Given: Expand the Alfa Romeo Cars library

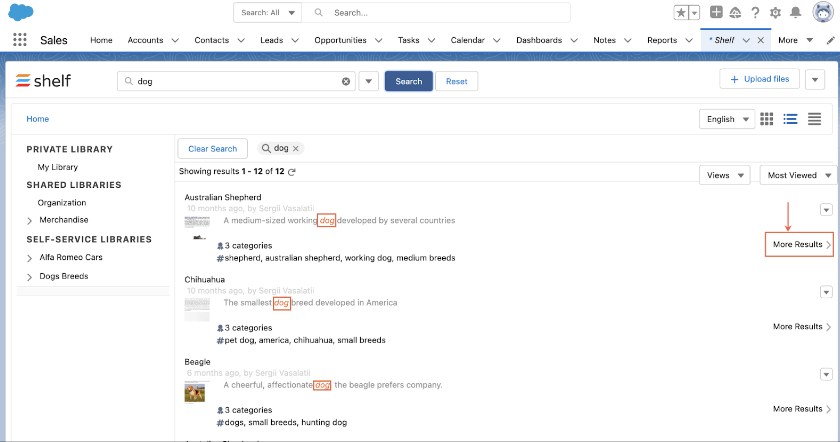Looking at the screenshot, I should [x=29, y=258].
